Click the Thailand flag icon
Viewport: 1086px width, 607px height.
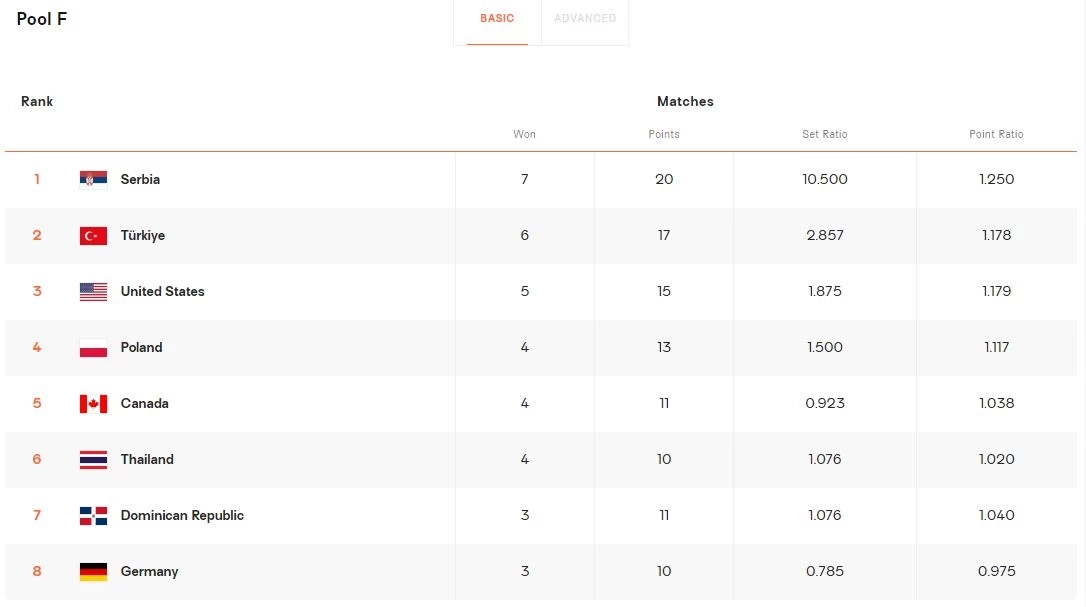93,460
